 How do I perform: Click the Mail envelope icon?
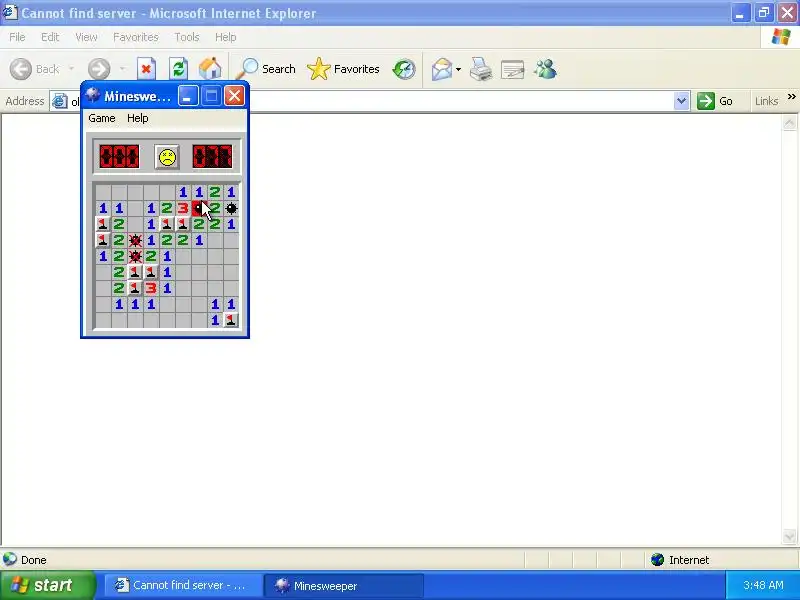pyautogui.click(x=442, y=69)
